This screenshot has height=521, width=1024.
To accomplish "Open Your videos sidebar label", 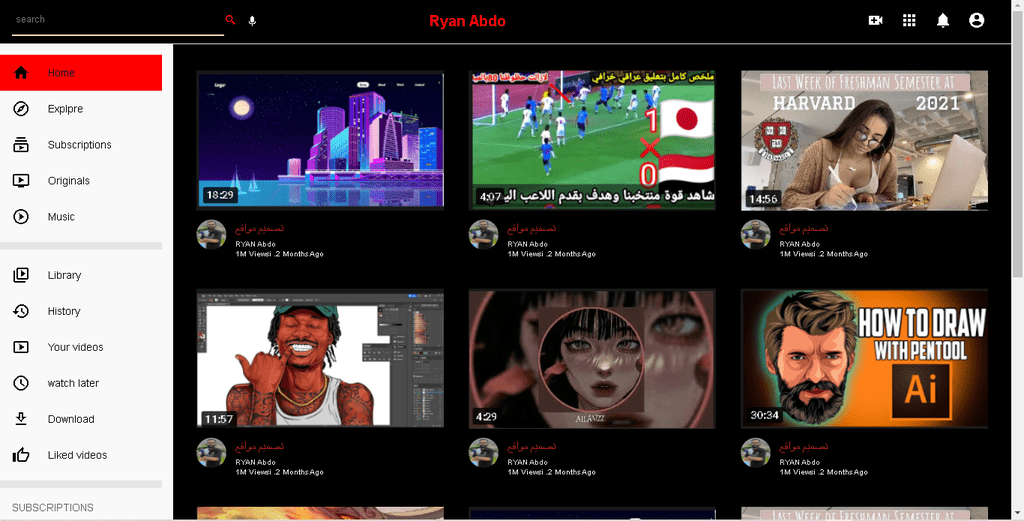I will click(x=75, y=347).
